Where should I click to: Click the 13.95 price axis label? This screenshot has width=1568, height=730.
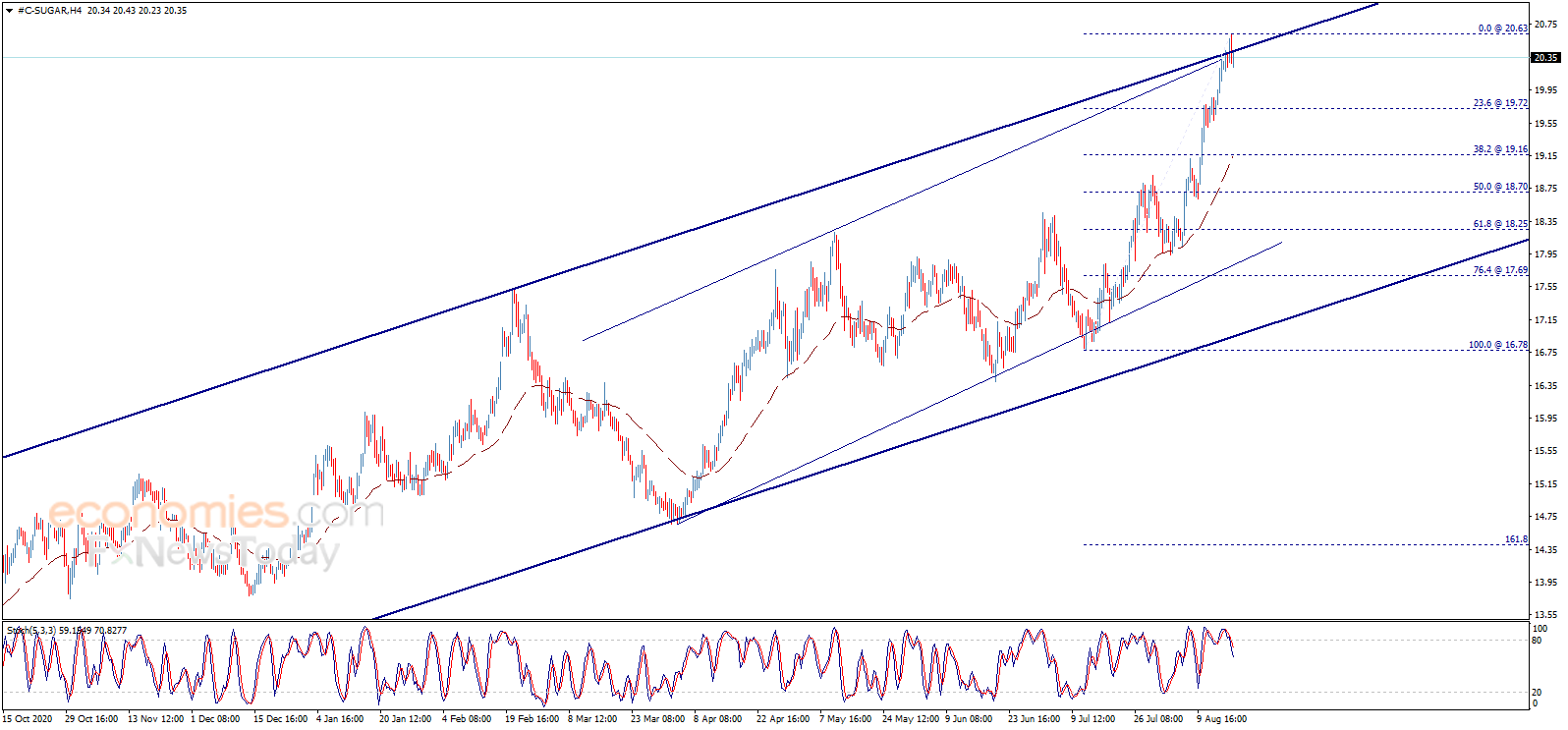pos(1546,583)
